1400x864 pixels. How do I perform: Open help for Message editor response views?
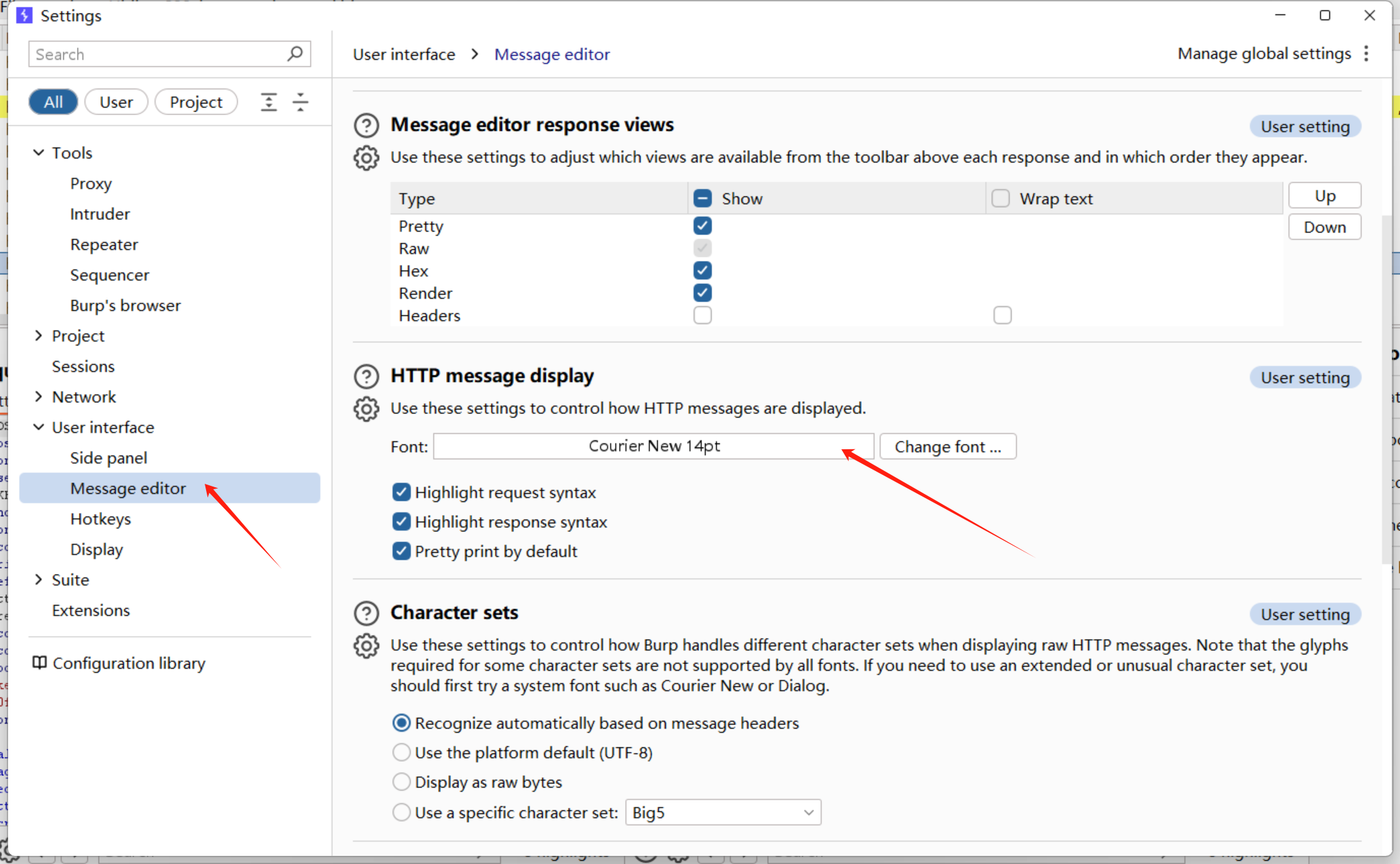[x=366, y=125]
